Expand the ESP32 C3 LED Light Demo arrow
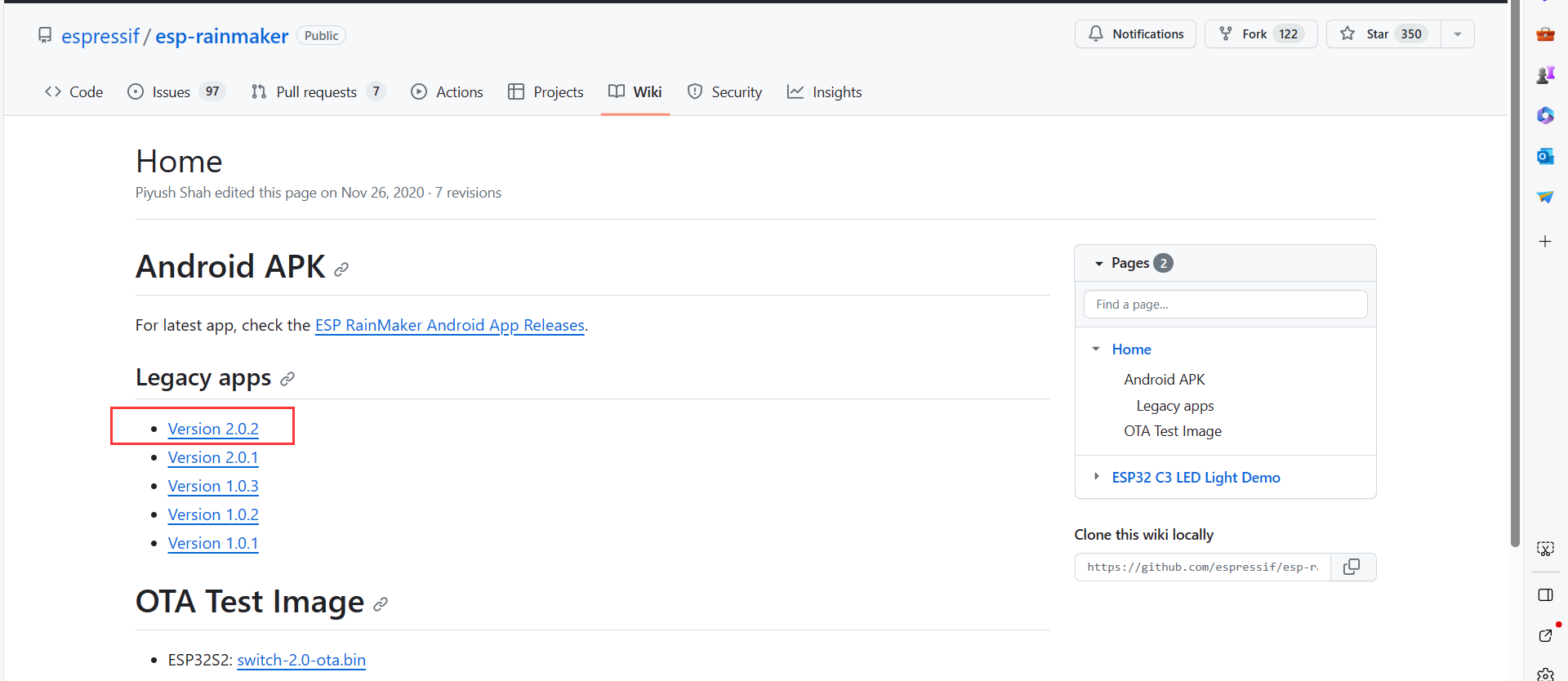Viewport: 1568px width, 681px height. click(1096, 477)
